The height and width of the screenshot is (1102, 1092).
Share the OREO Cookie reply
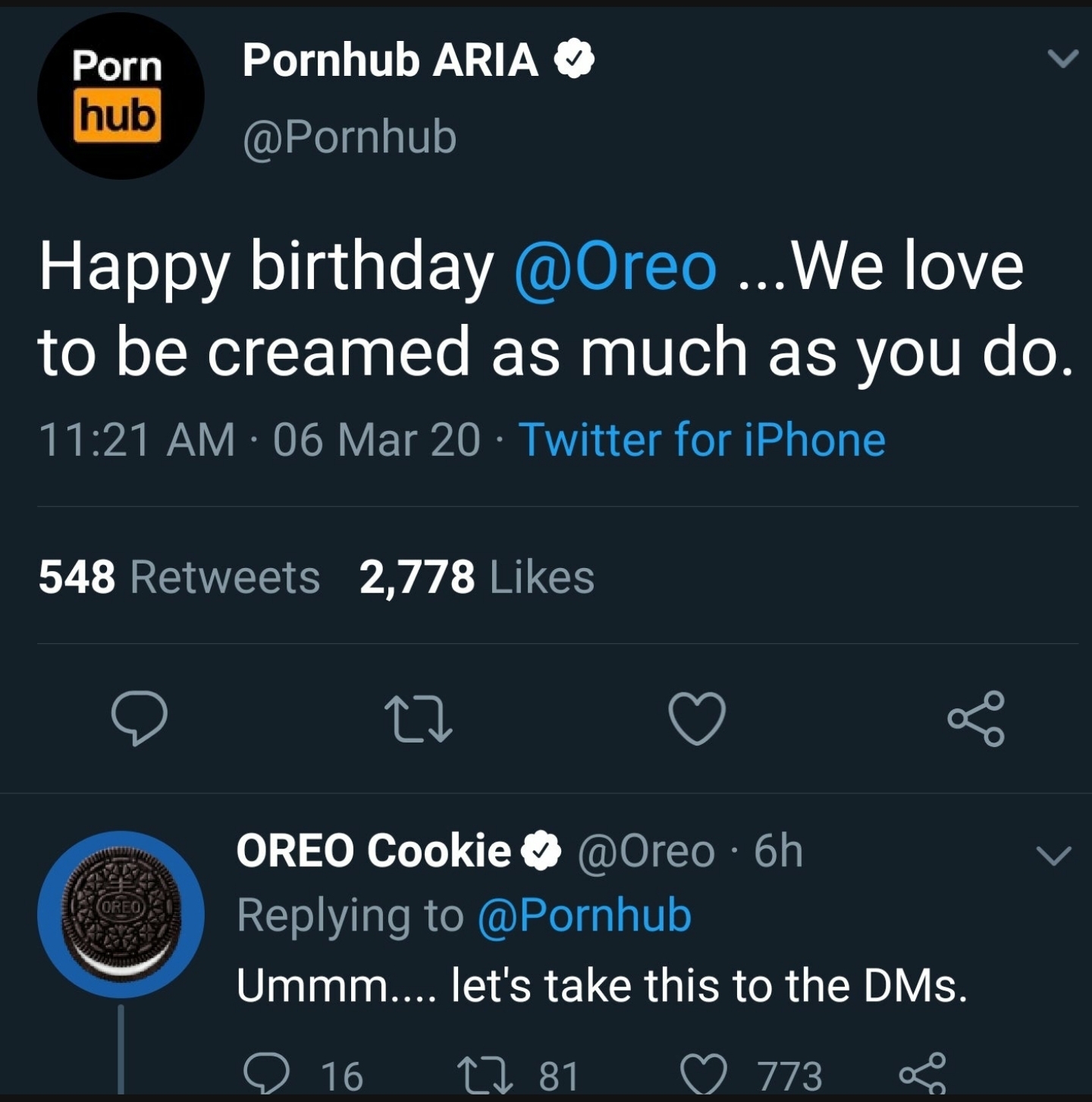pyautogui.click(x=922, y=1073)
